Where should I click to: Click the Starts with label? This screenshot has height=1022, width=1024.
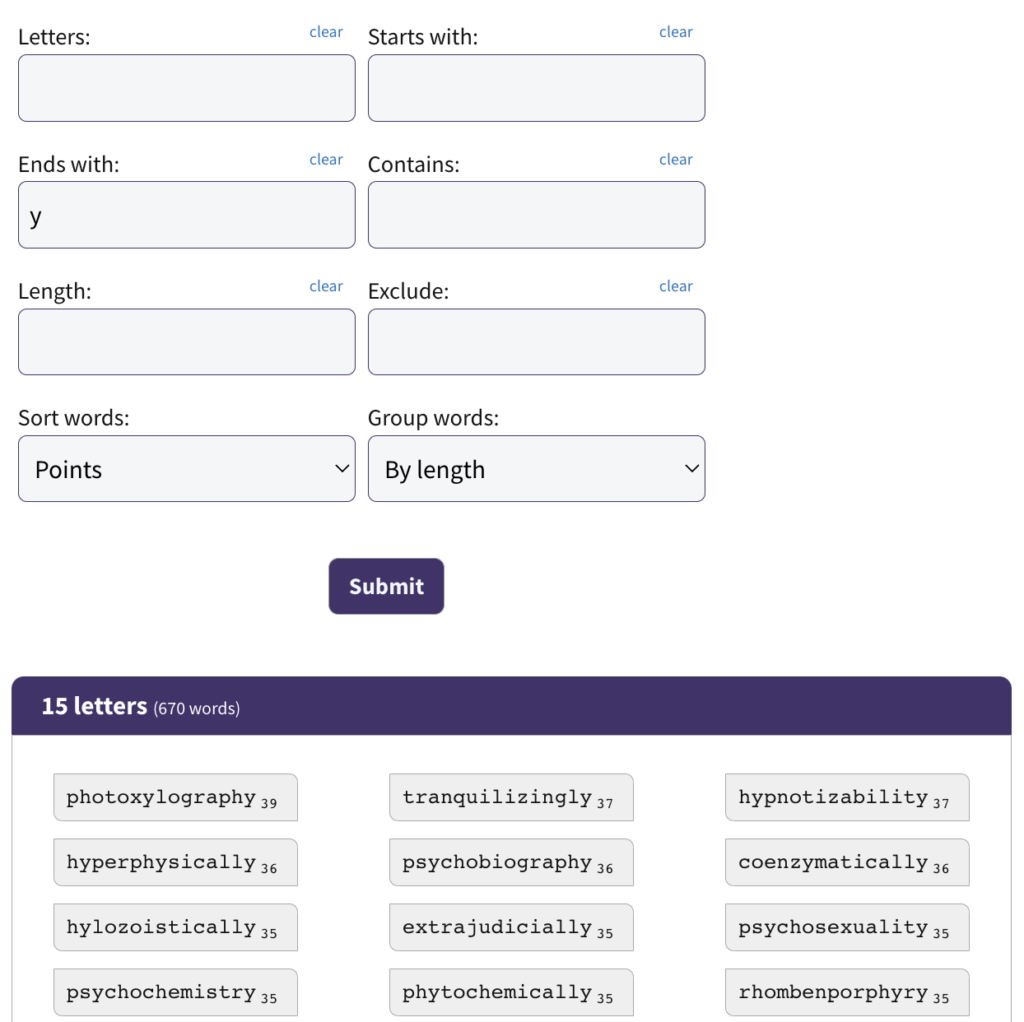click(x=423, y=37)
